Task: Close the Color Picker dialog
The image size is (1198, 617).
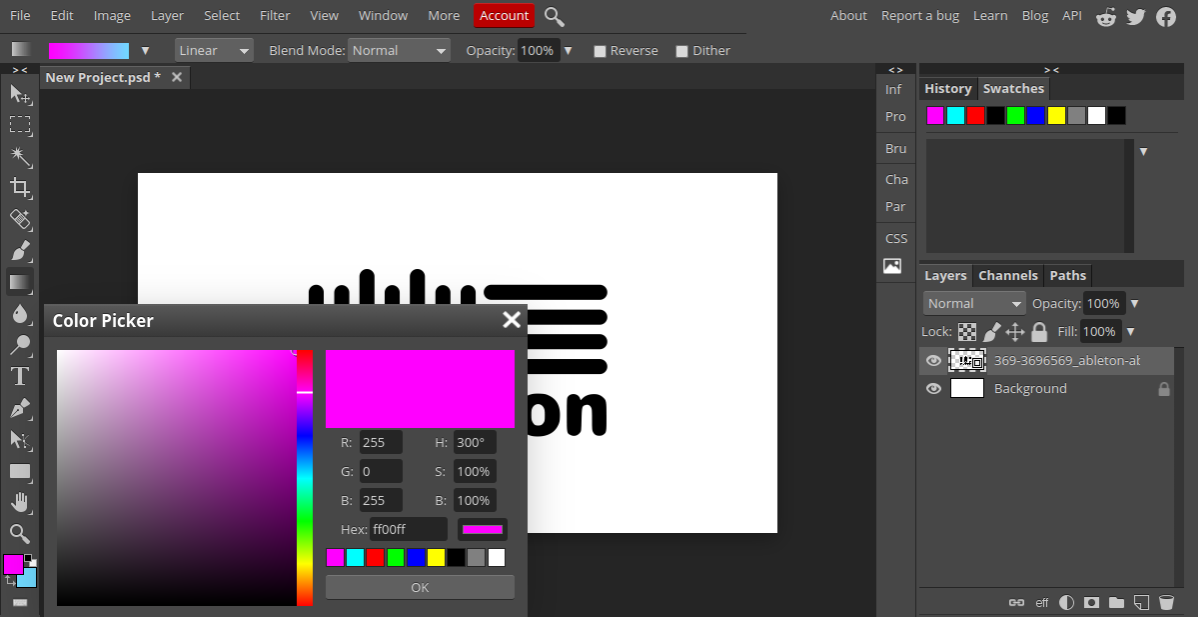Action: pyautogui.click(x=511, y=320)
